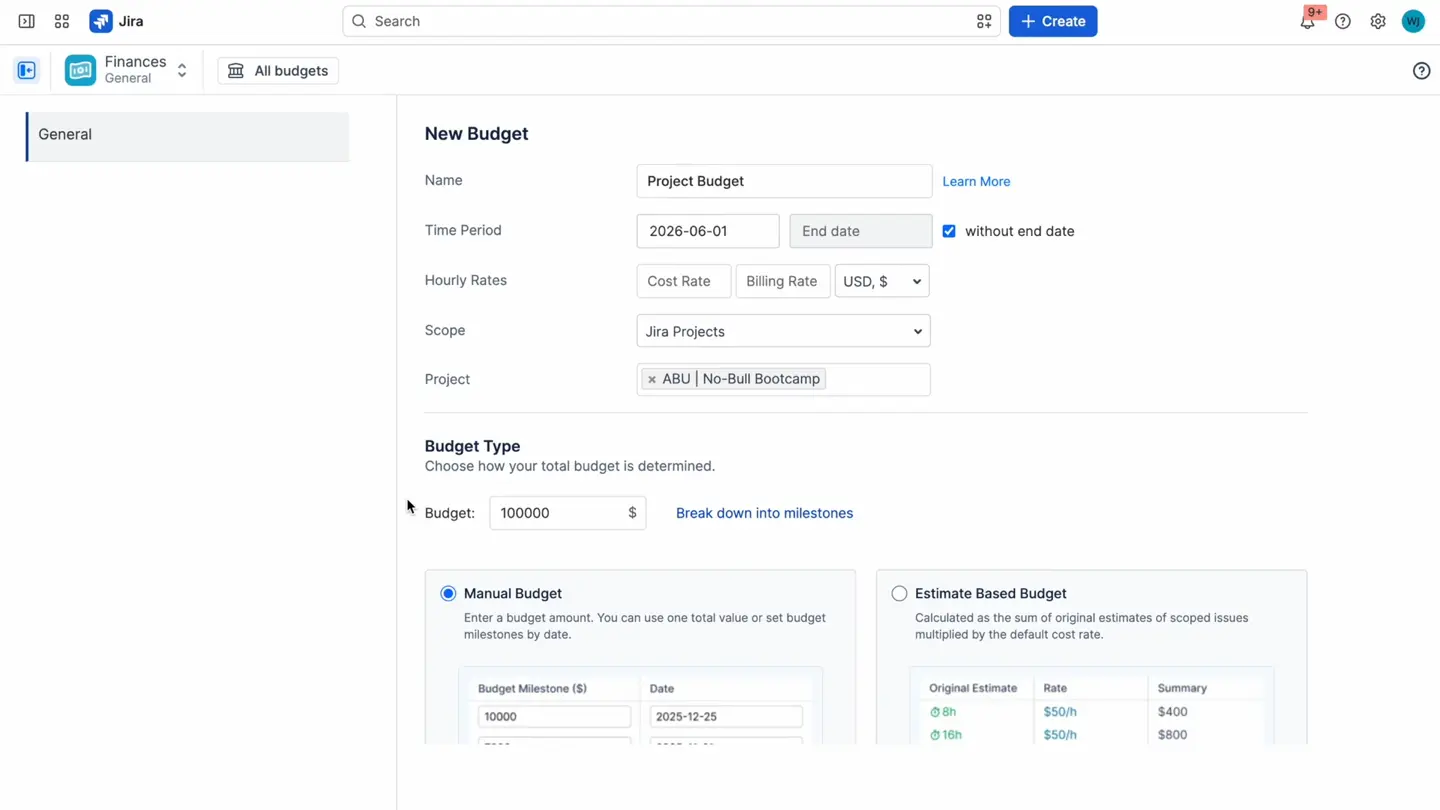Toggle the sidebar collapse icon

[x=27, y=21]
